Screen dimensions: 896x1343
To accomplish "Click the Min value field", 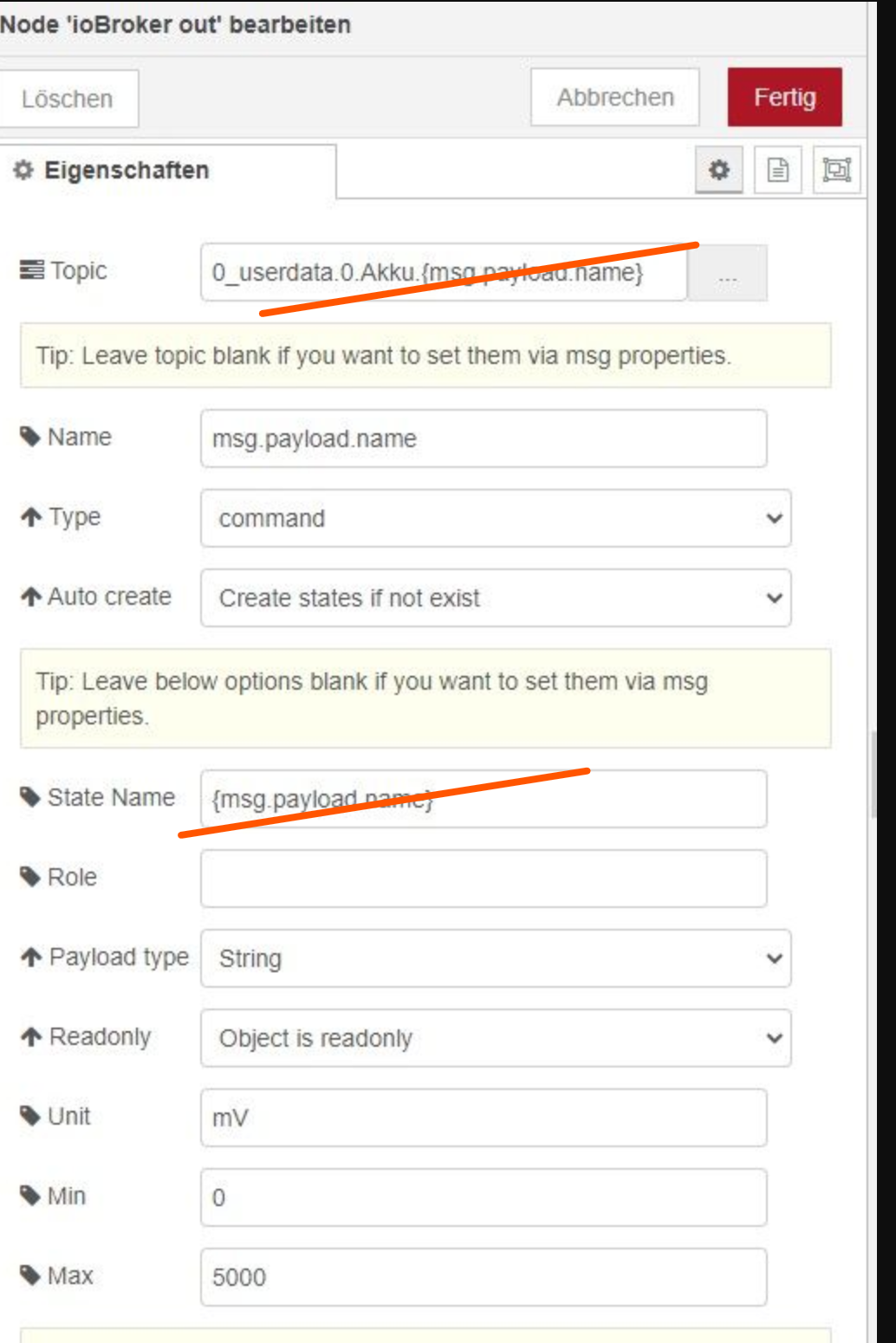I will click(x=483, y=1197).
